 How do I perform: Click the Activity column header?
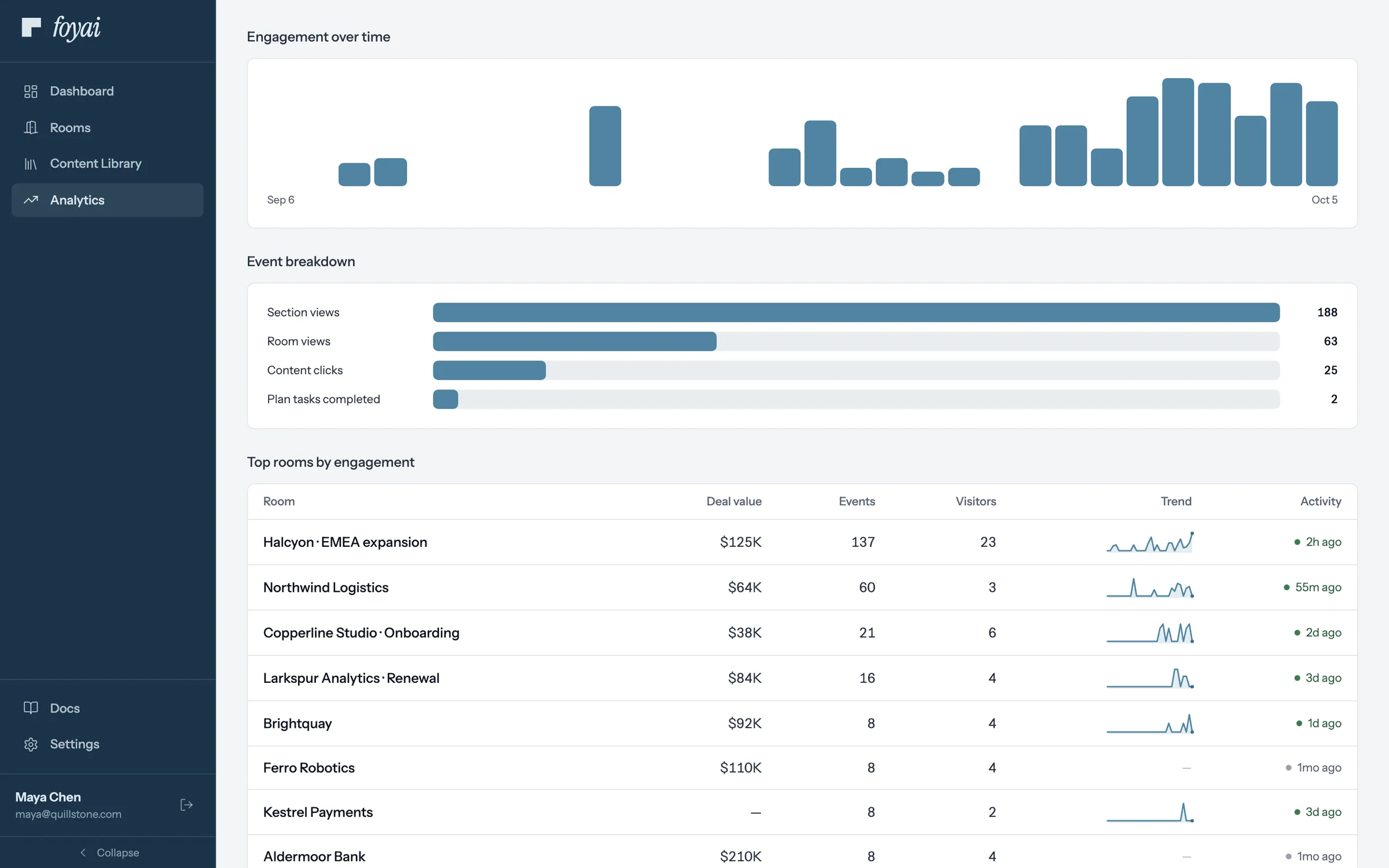tap(1321, 502)
